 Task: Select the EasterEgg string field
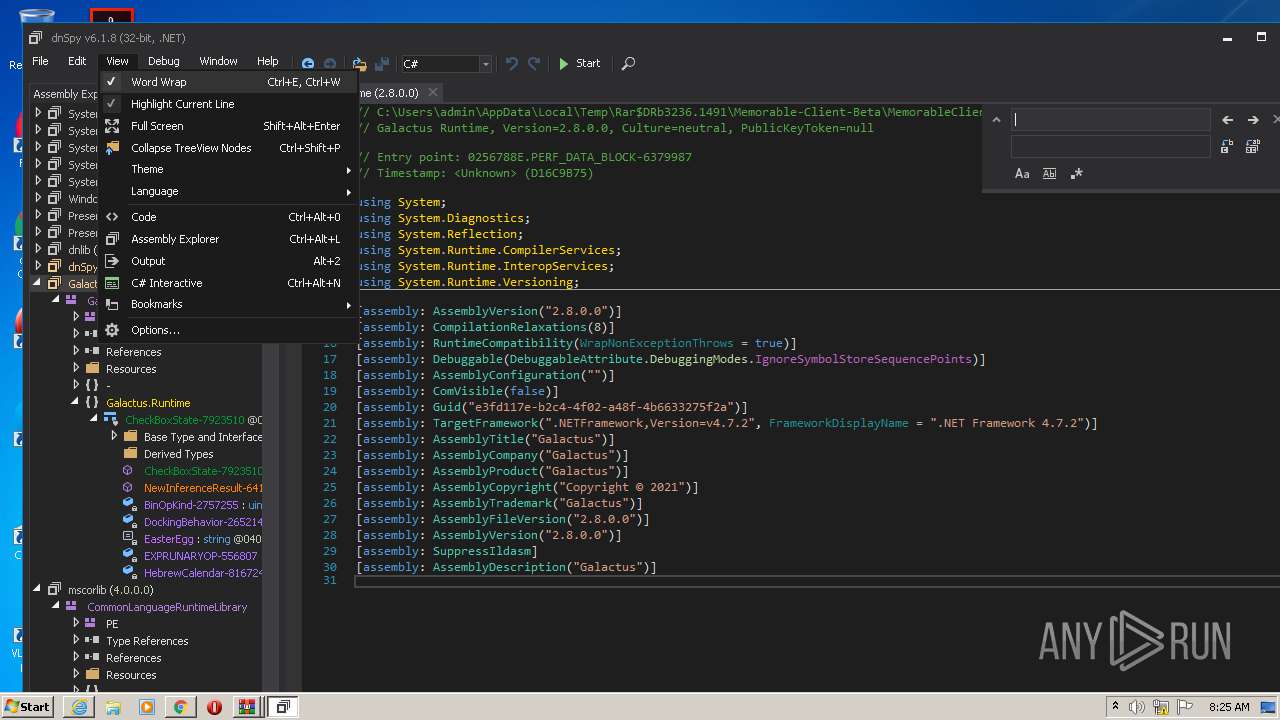tap(203, 539)
